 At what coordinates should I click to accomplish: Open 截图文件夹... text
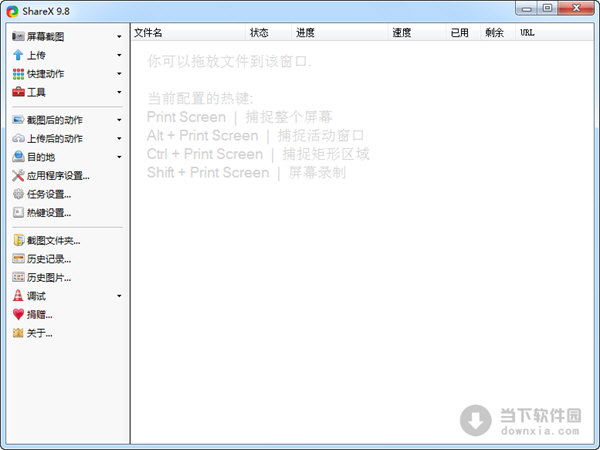53,240
